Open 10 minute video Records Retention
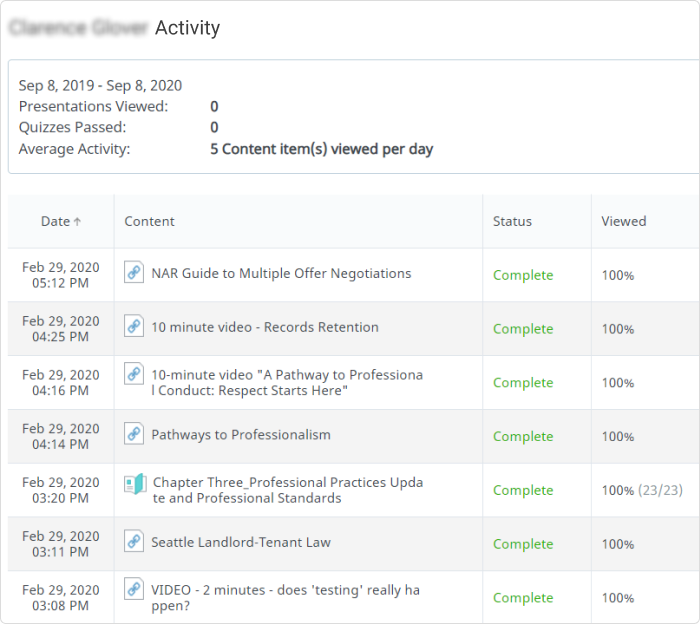This screenshot has width=700, height=624. pyautogui.click(x=265, y=327)
